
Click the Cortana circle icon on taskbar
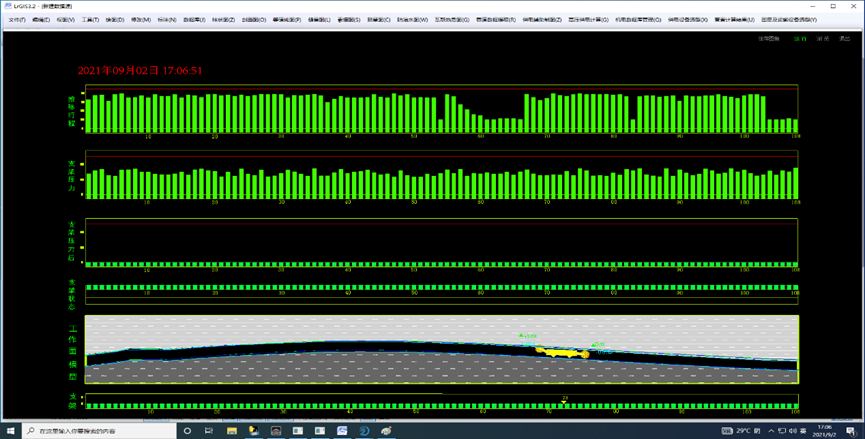coord(187,430)
